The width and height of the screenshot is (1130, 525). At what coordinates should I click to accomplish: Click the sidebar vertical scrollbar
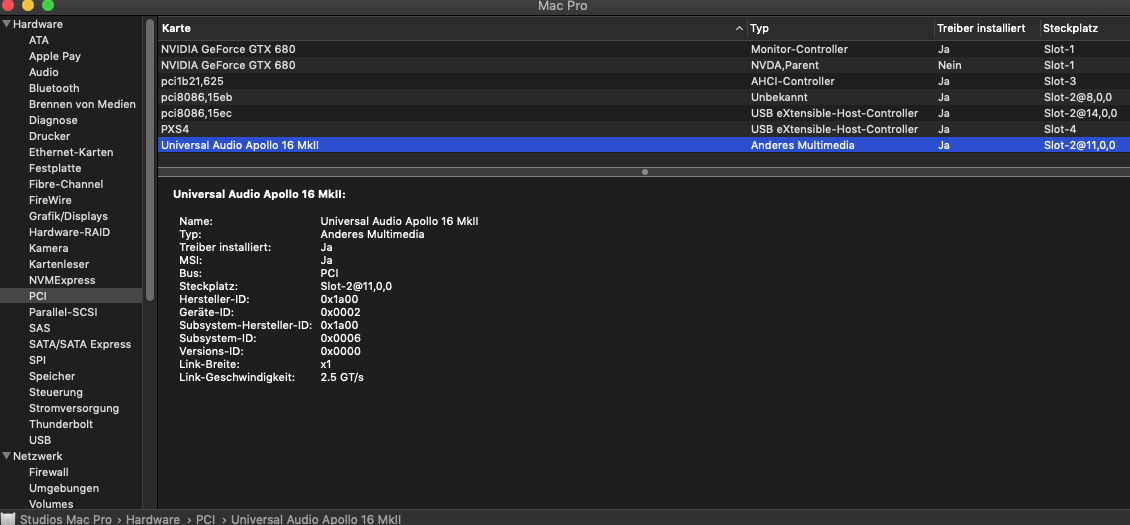[x=149, y=160]
